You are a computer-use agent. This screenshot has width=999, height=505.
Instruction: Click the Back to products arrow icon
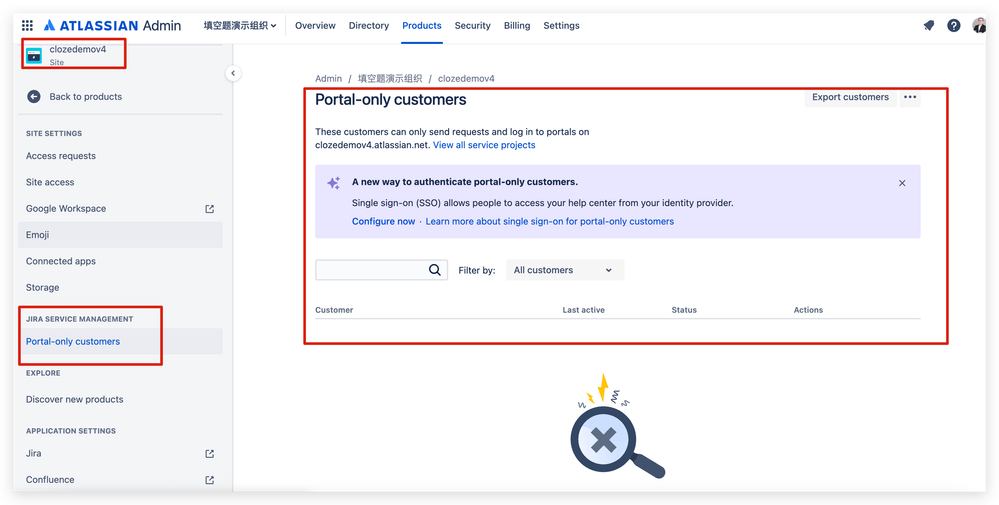coord(34,97)
